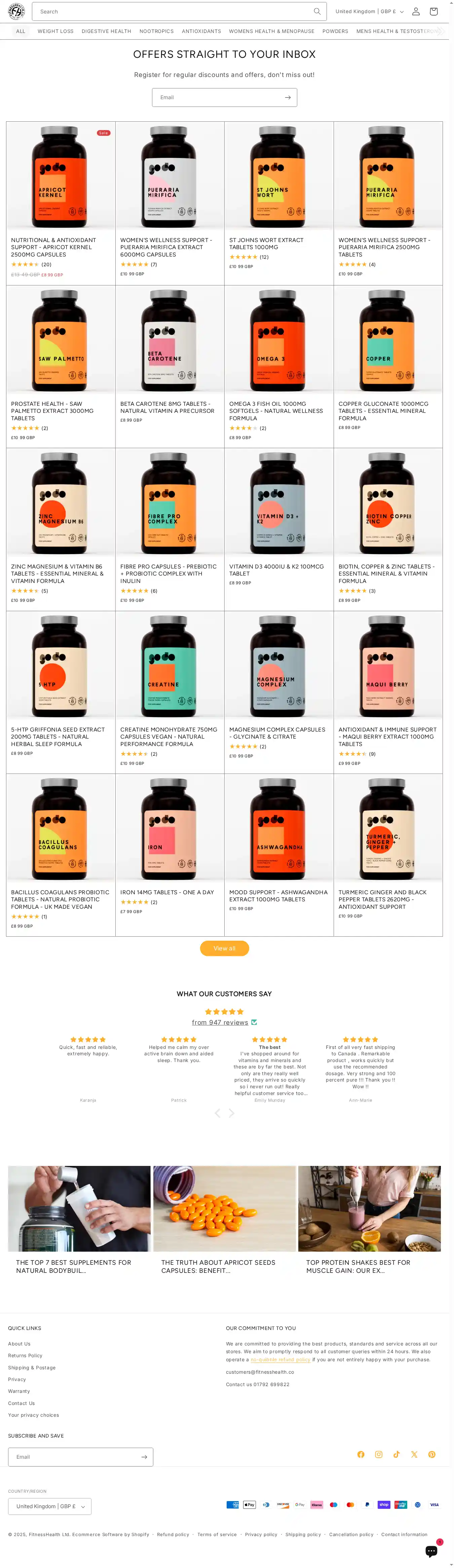Open the chat widget bubble
This screenshot has height=1568, width=454.
[x=431, y=1551]
